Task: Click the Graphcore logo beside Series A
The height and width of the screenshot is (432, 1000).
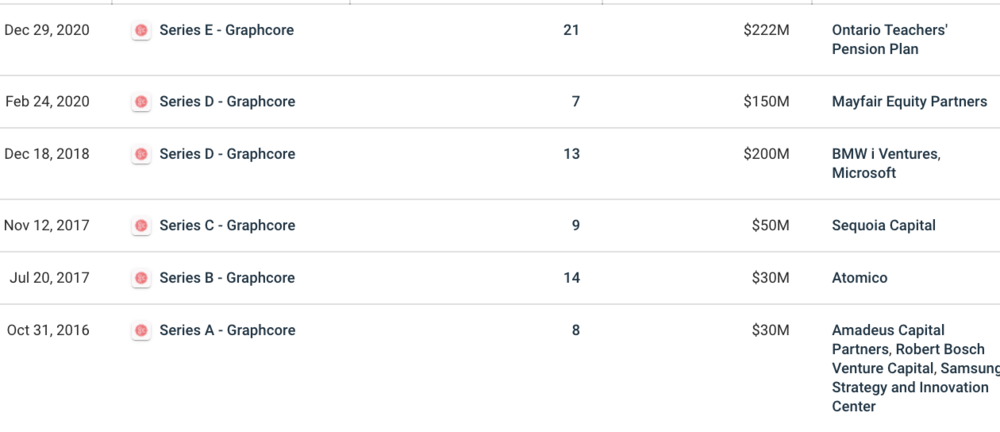Action: coord(141,331)
